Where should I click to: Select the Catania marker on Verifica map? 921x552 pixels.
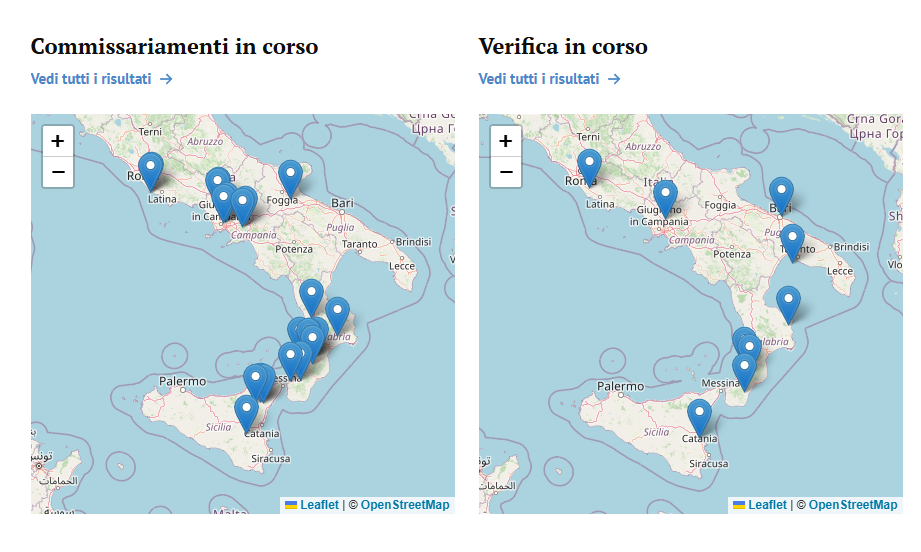(699, 418)
